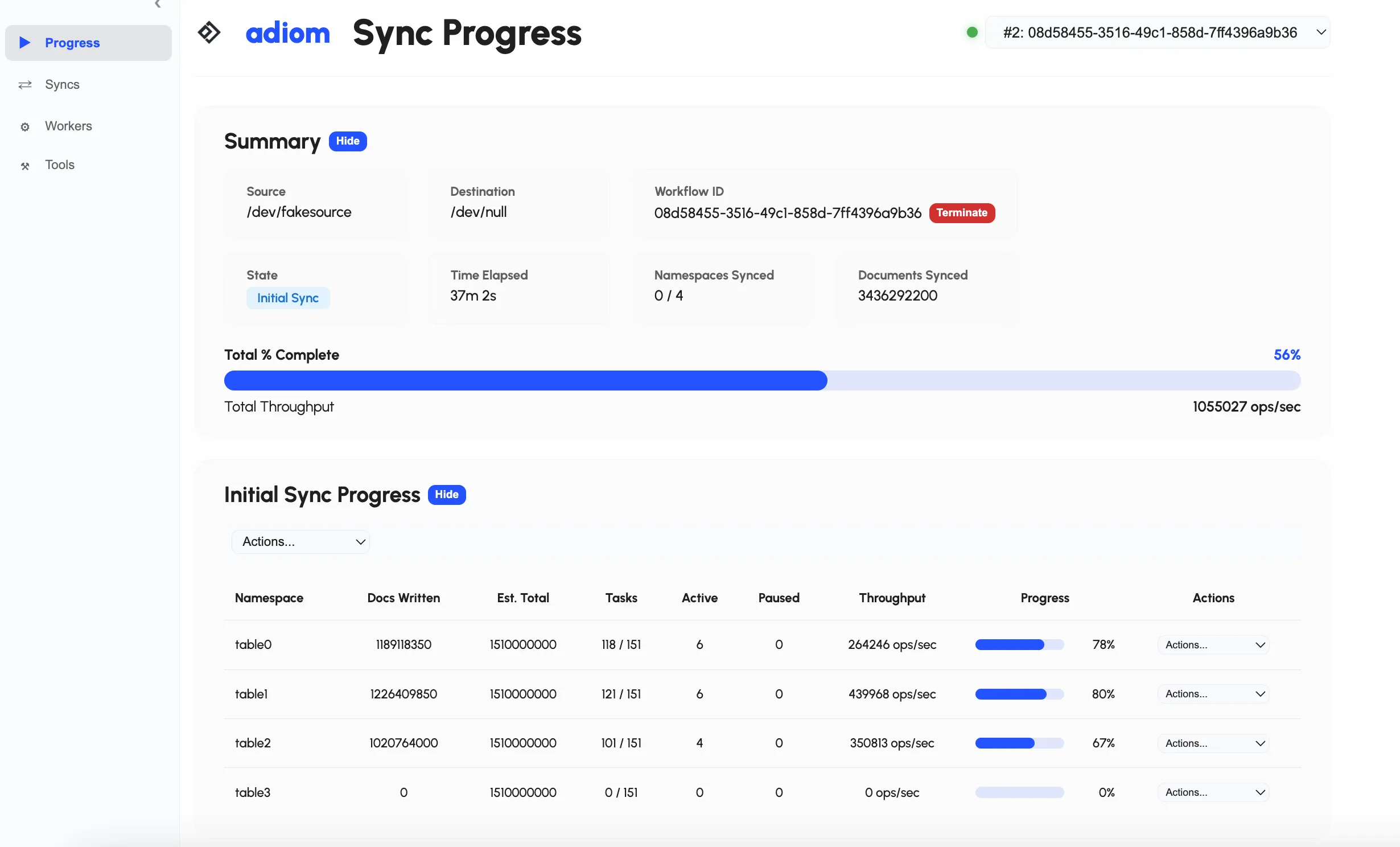Open the Tools menu item
Viewport: 1400px width, 847px height.
click(88, 165)
